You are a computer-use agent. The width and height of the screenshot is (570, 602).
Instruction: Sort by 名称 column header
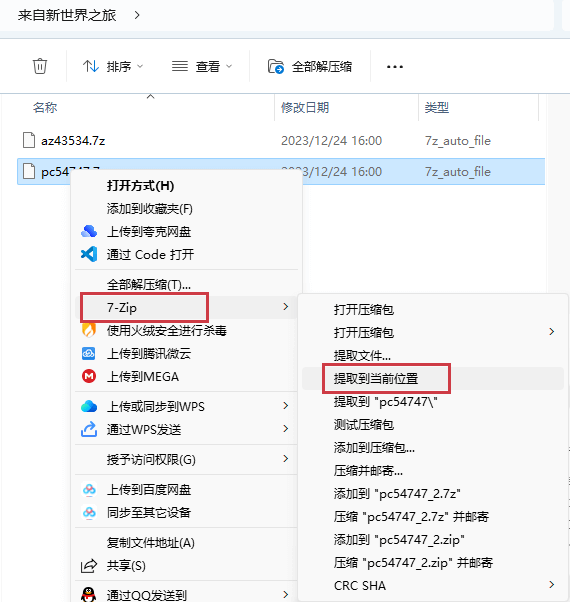click(45, 108)
